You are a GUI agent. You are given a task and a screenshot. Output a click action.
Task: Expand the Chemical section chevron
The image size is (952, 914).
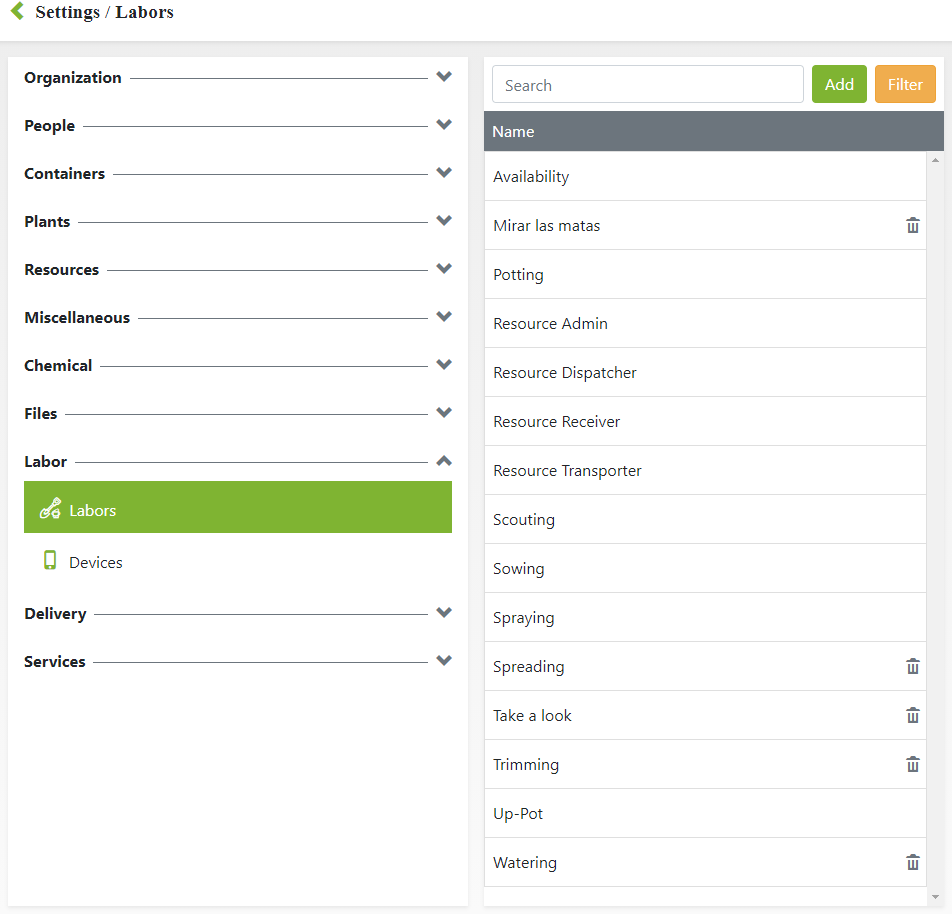click(444, 365)
